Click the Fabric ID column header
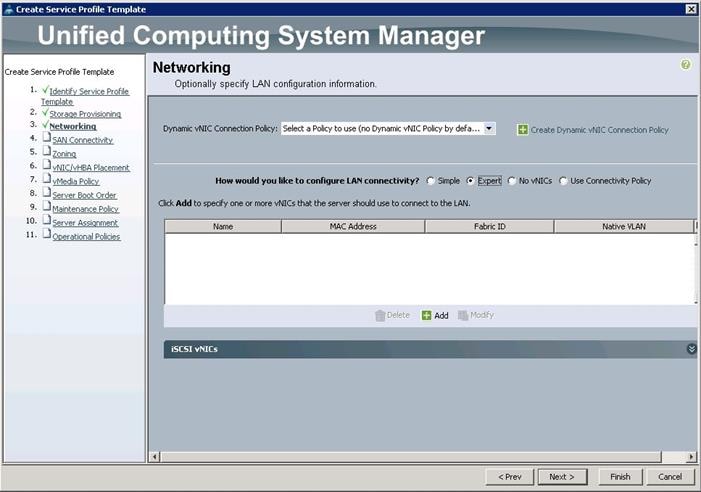 (490, 227)
